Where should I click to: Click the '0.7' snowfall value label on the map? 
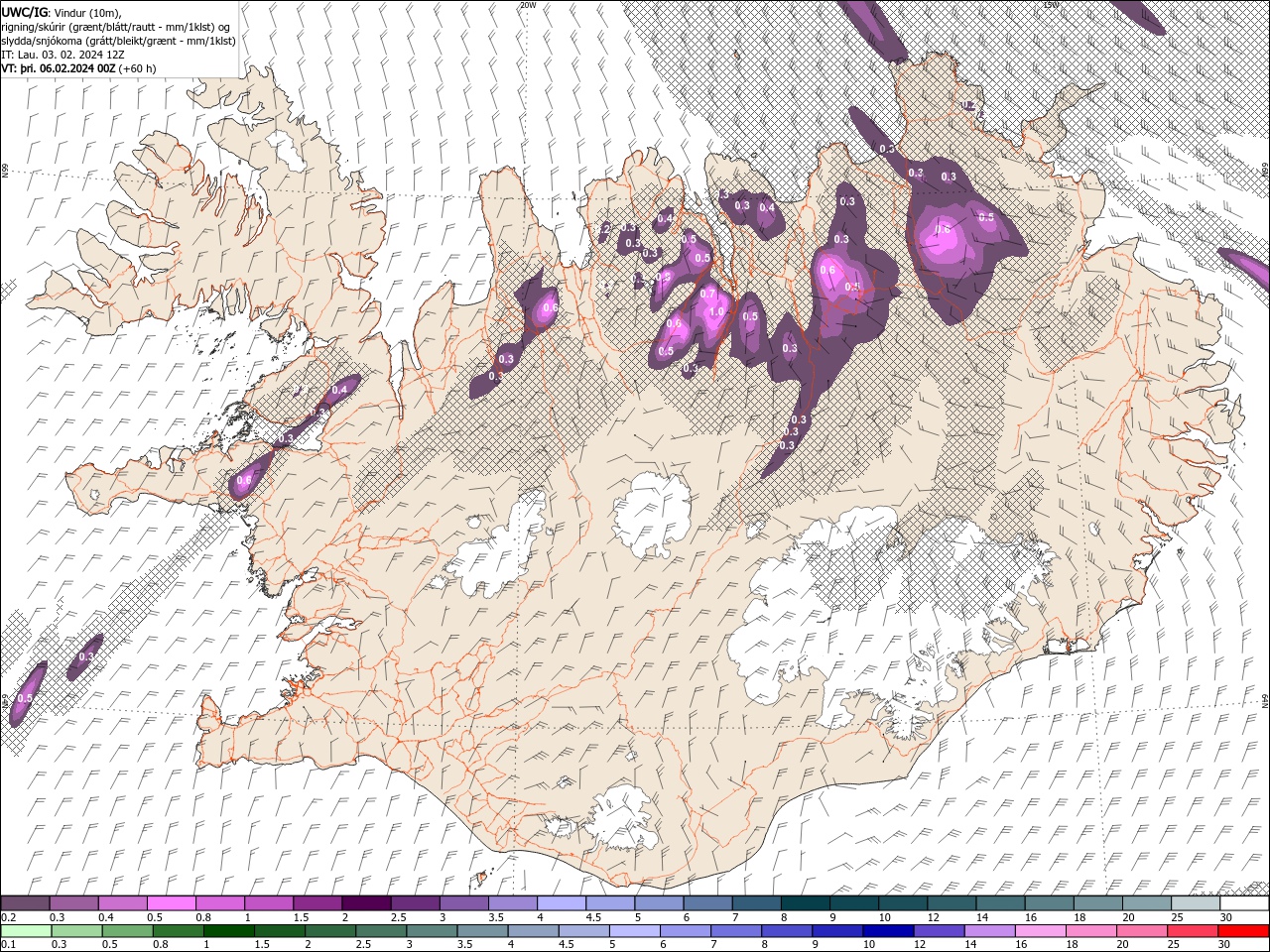click(707, 295)
